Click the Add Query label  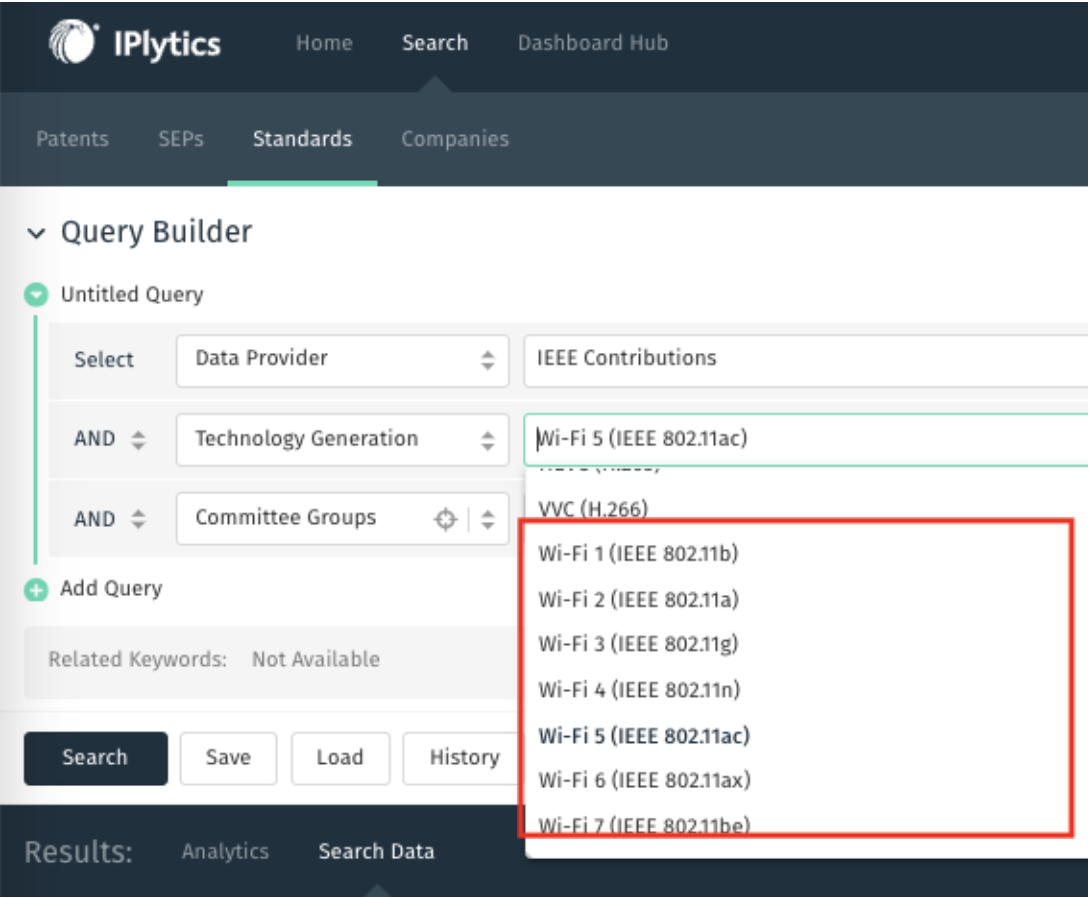[x=111, y=589]
